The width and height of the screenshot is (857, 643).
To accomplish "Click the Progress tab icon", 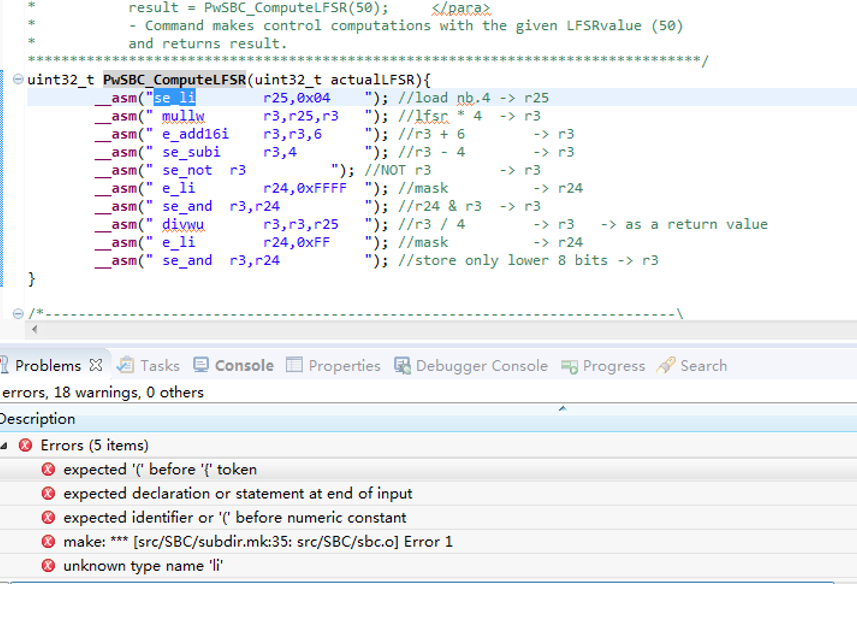I will pos(570,366).
